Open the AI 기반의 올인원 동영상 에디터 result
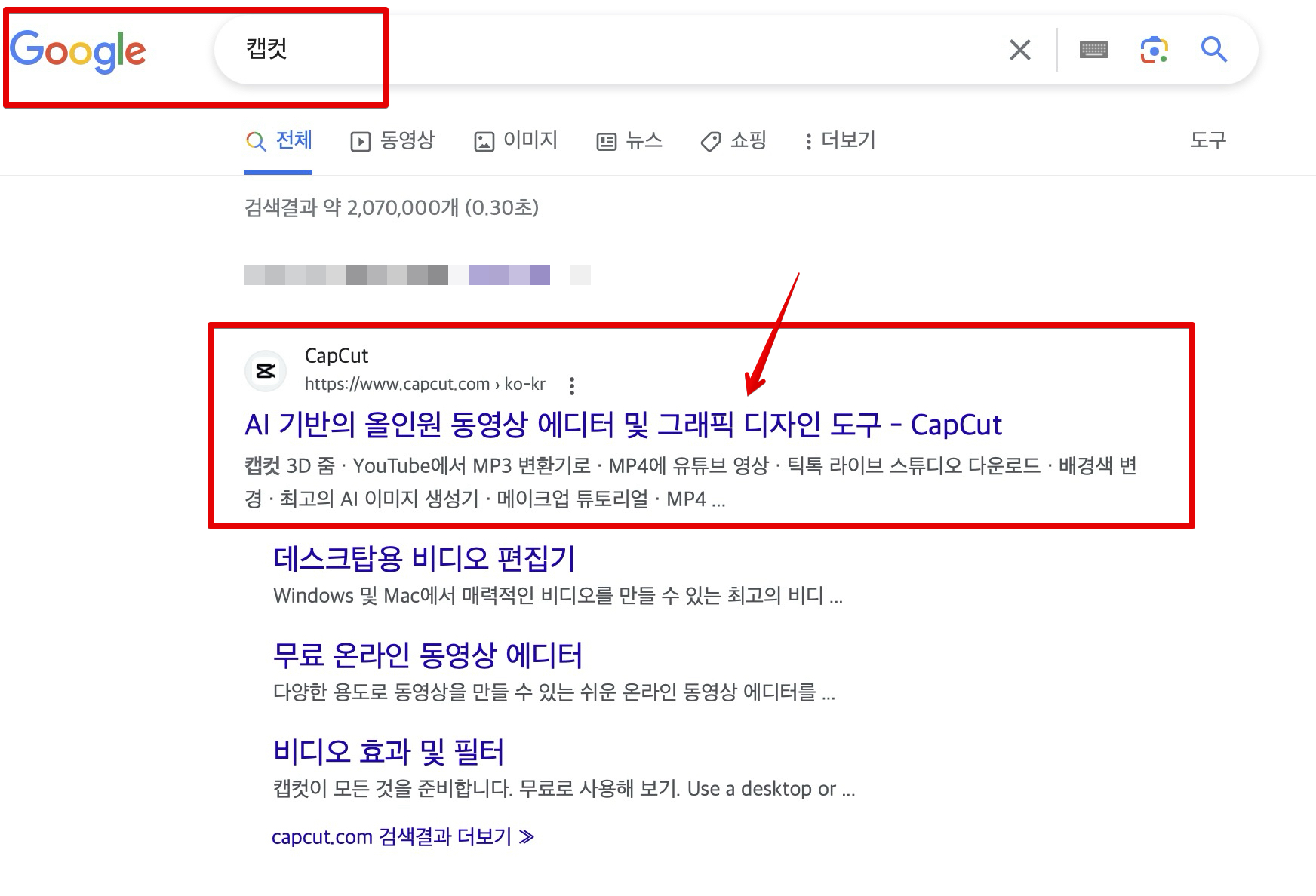Screen dimensions: 1316x896 (623, 425)
